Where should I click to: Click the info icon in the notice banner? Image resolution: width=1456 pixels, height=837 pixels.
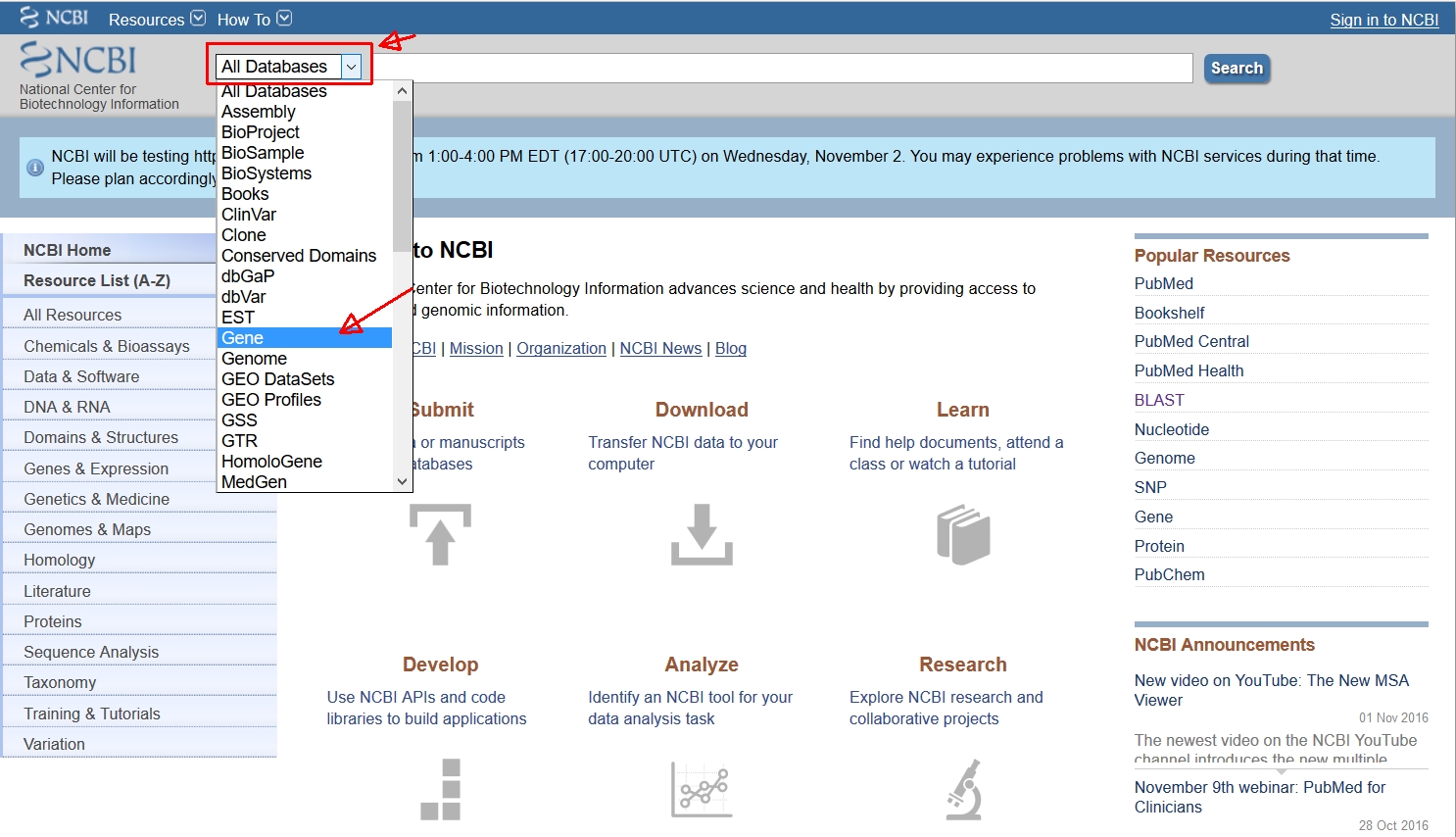pos(35,168)
